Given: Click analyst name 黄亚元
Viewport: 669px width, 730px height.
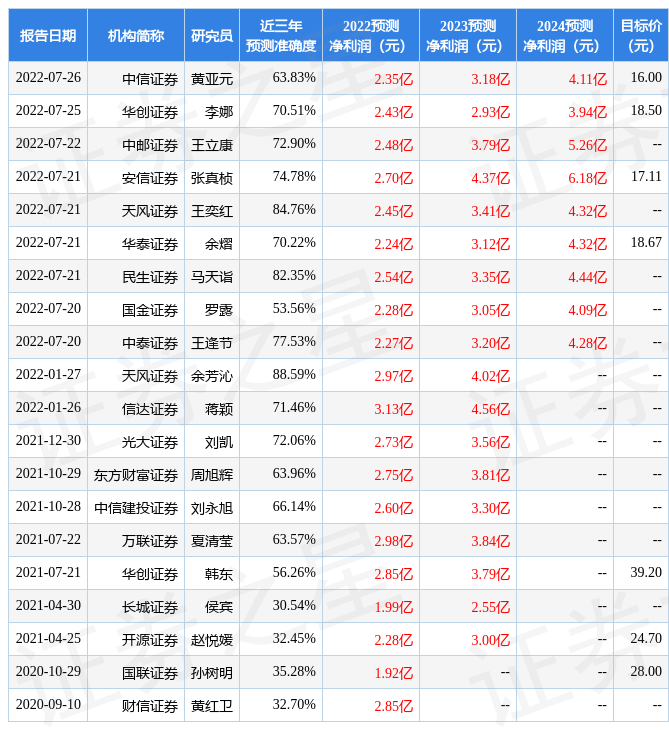Looking at the screenshot, I should coord(212,79).
